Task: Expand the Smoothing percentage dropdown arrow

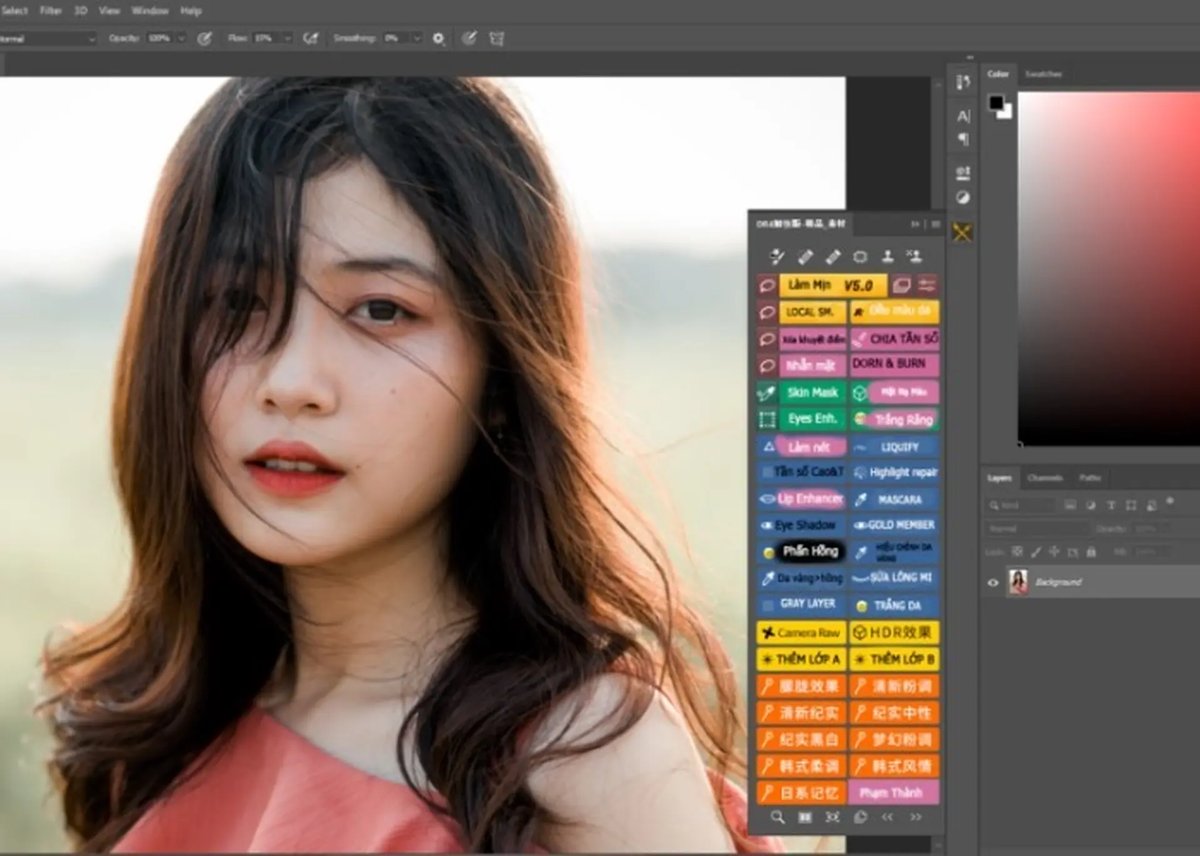Action: point(416,38)
